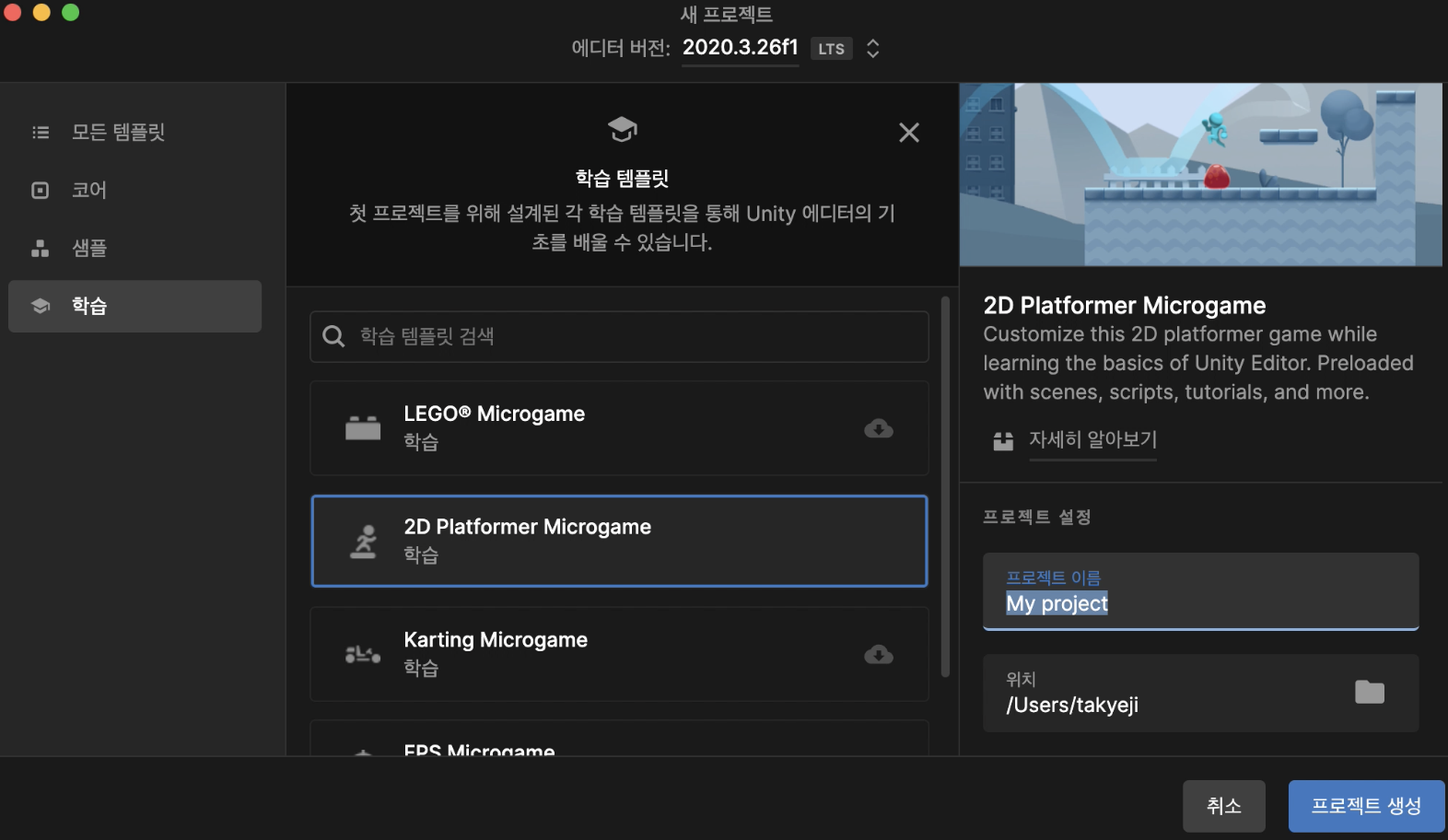Viewport: 1448px width, 840px height.
Task: Download the LEGO Microgame template via cloud icon
Action: tap(879, 428)
